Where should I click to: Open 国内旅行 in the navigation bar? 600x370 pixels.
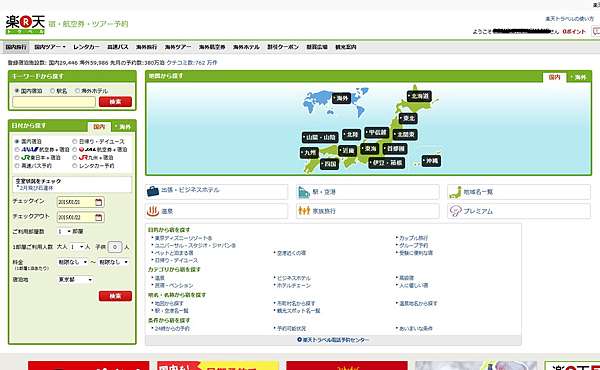click(16, 47)
